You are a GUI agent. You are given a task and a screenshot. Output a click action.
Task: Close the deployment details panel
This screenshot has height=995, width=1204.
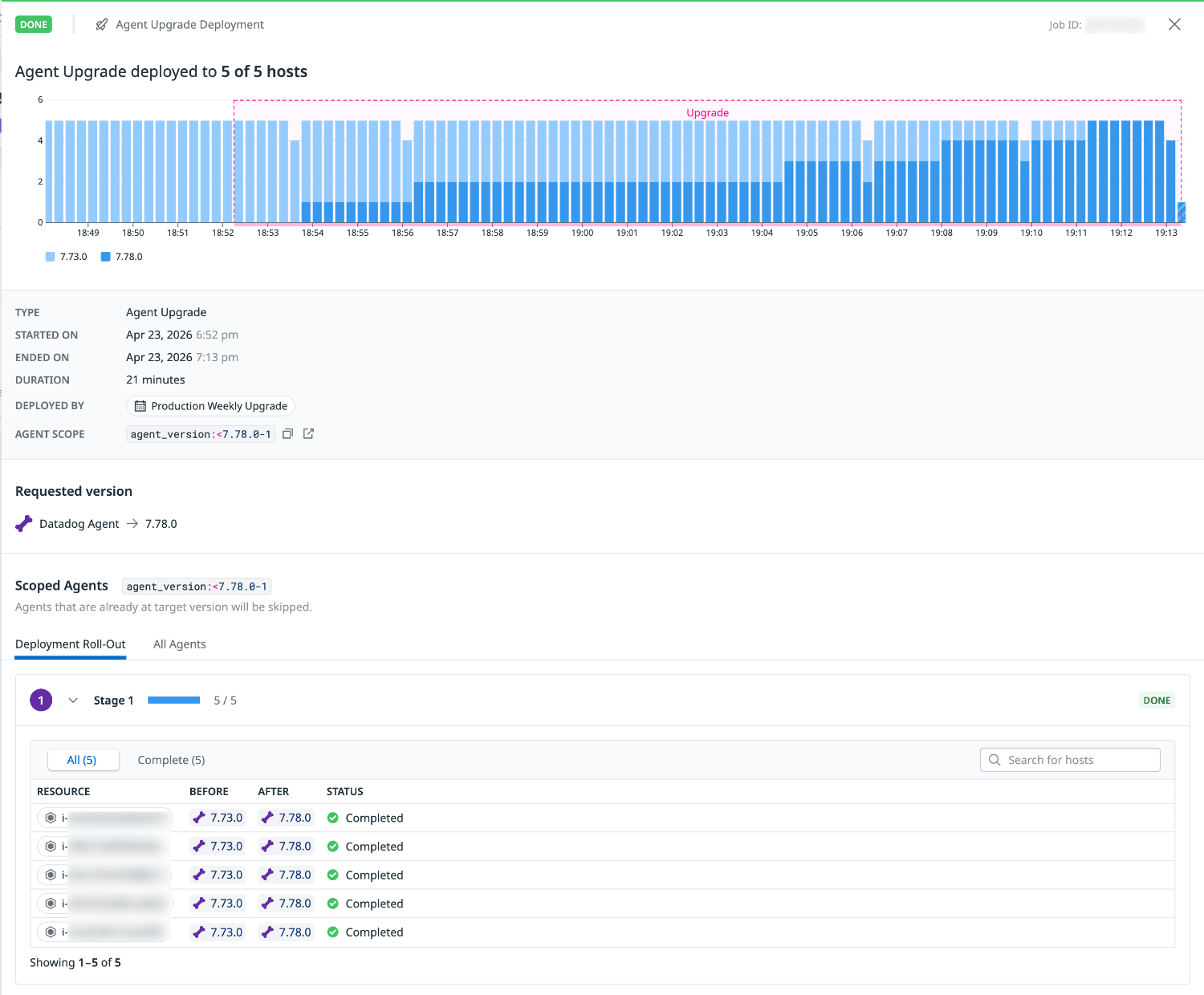pos(1174,25)
